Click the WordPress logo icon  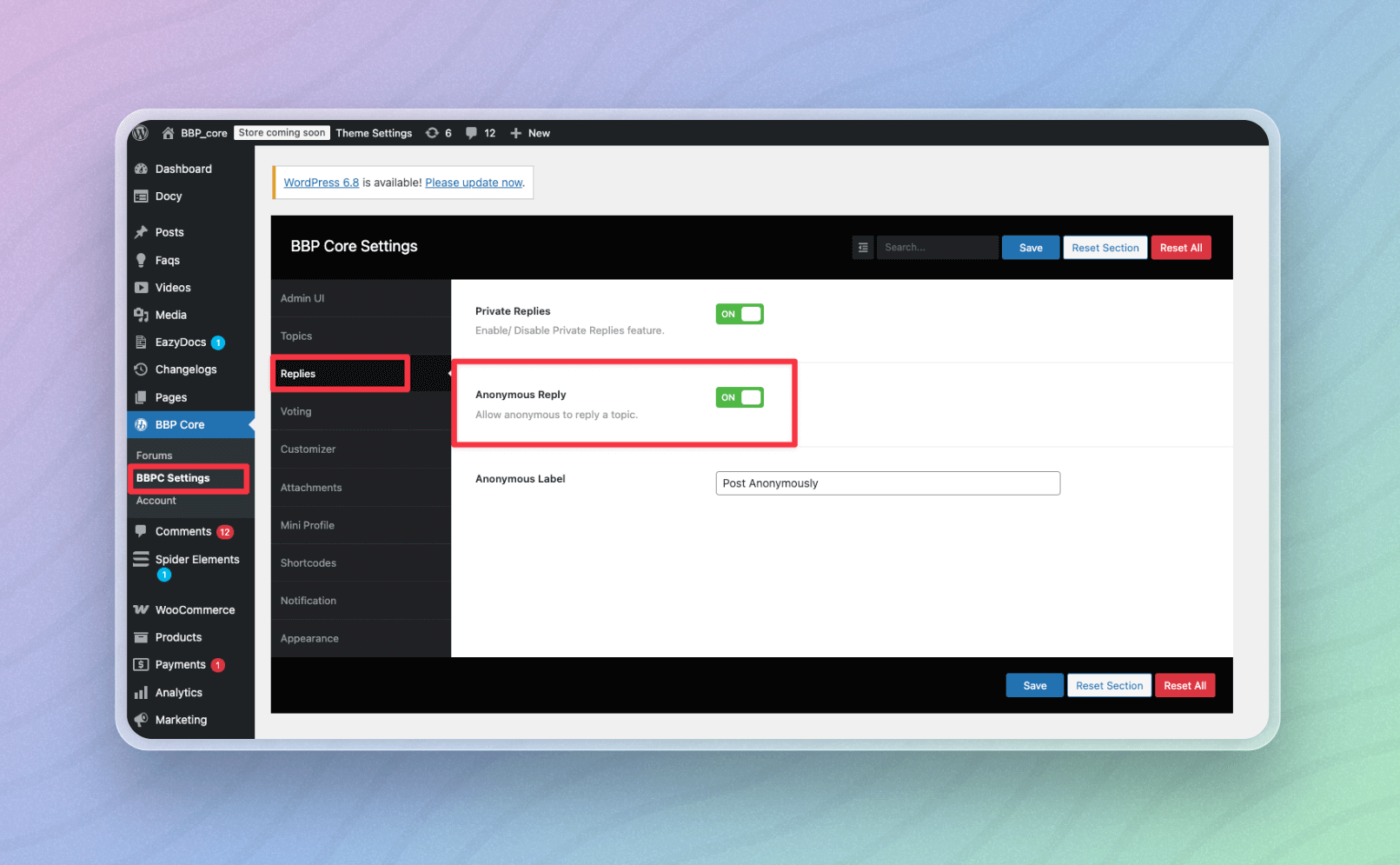[x=140, y=133]
